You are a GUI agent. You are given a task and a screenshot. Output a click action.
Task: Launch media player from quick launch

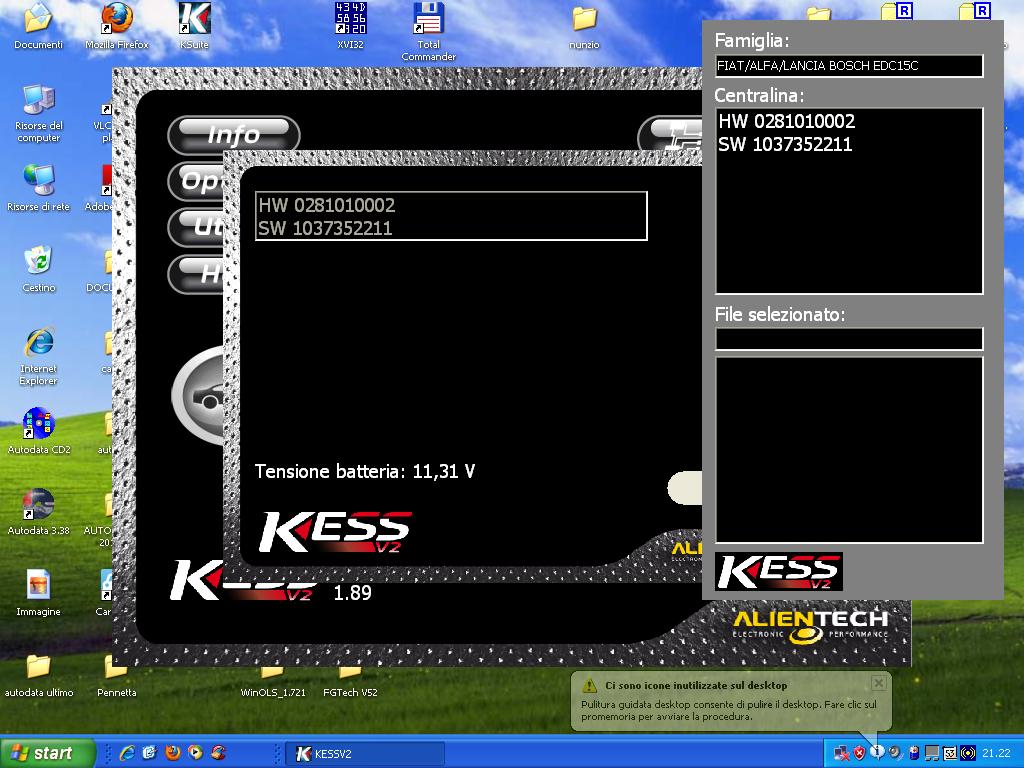coord(195,753)
